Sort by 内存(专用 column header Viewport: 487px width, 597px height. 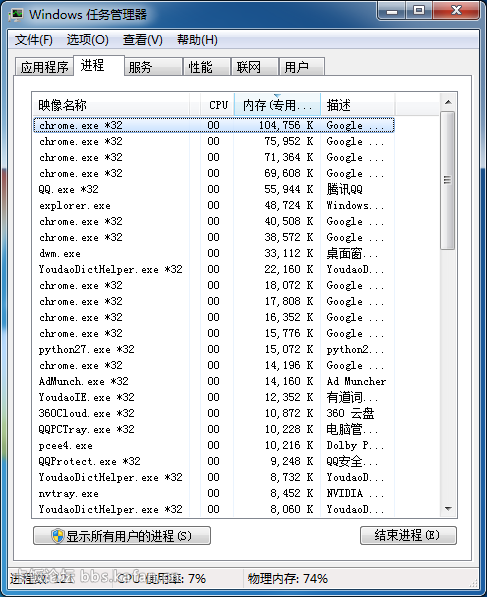pyautogui.click(x=277, y=104)
